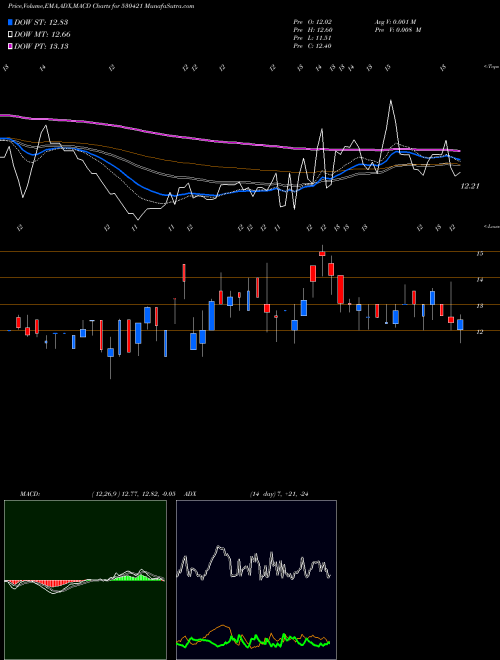This screenshot has width=500, height=660.
Task: Click the 15 price level label
Action: pyautogui.click(x=479, y=253)
